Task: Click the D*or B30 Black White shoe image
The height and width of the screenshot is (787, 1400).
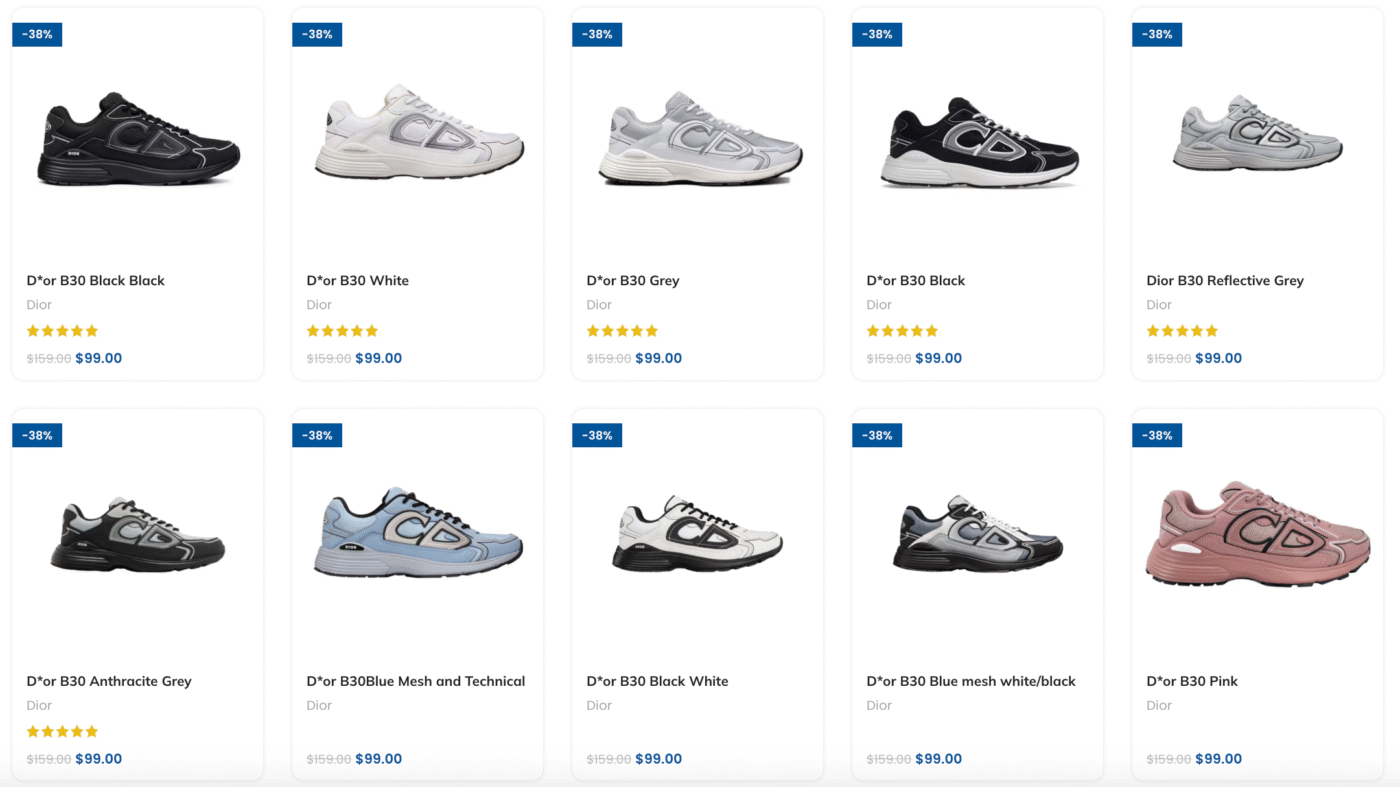Action: pos(698,534)
